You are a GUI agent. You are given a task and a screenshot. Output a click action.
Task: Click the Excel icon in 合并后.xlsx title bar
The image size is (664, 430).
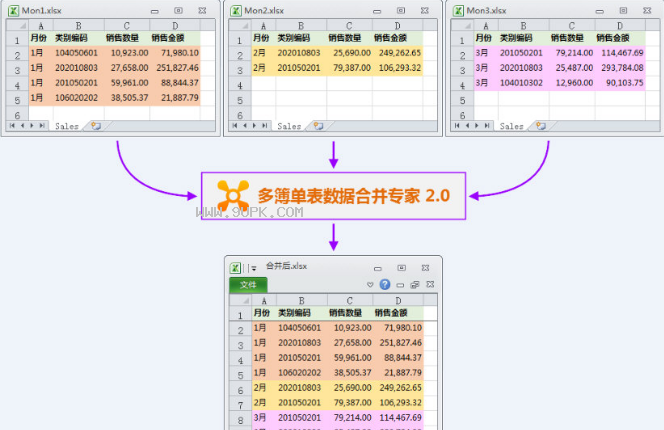pos(235,268)
